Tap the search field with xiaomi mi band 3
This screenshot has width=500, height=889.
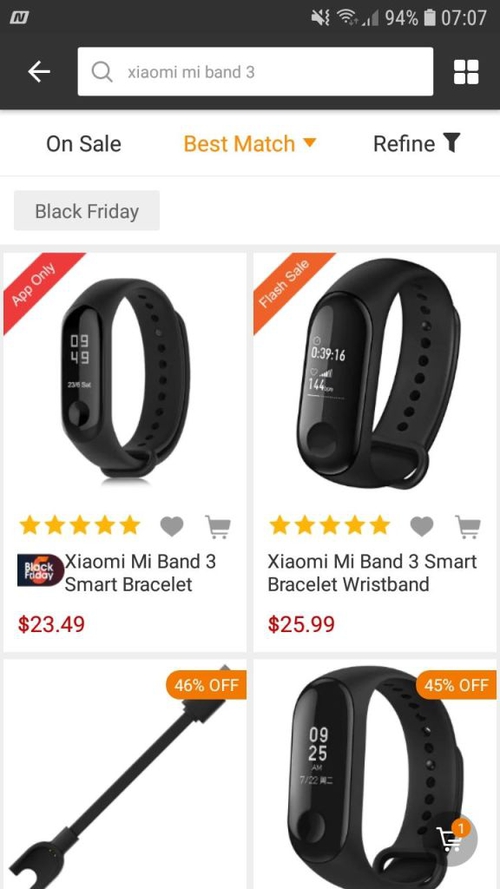(255, 71)
